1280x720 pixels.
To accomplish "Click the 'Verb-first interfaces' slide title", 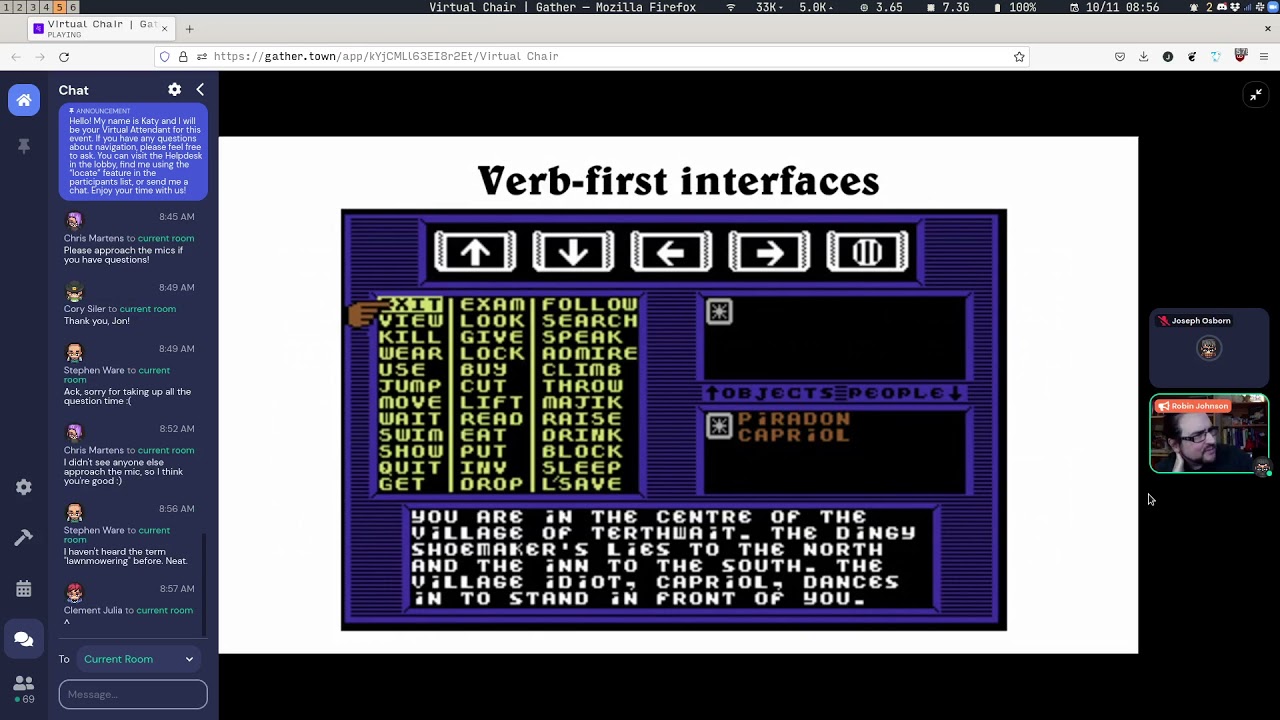I will click(x=678, y=181).
